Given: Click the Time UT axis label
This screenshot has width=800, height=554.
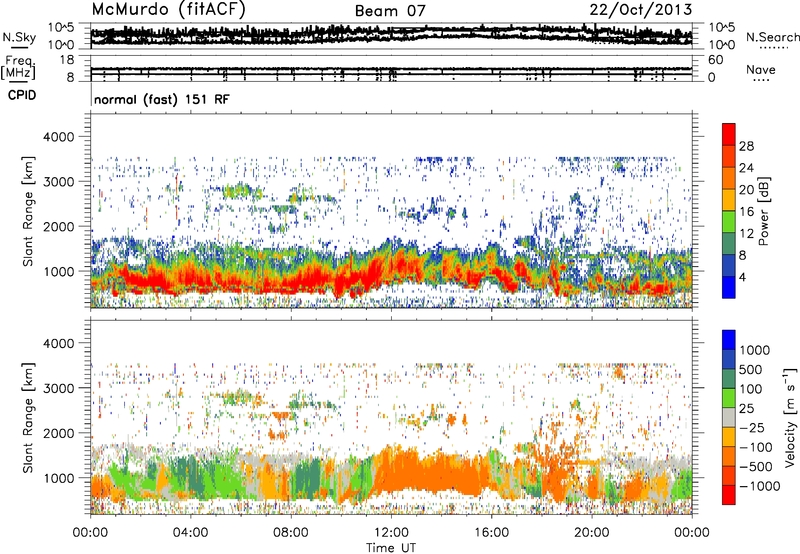Looking at the screenshot, I should tap(391, 548).
